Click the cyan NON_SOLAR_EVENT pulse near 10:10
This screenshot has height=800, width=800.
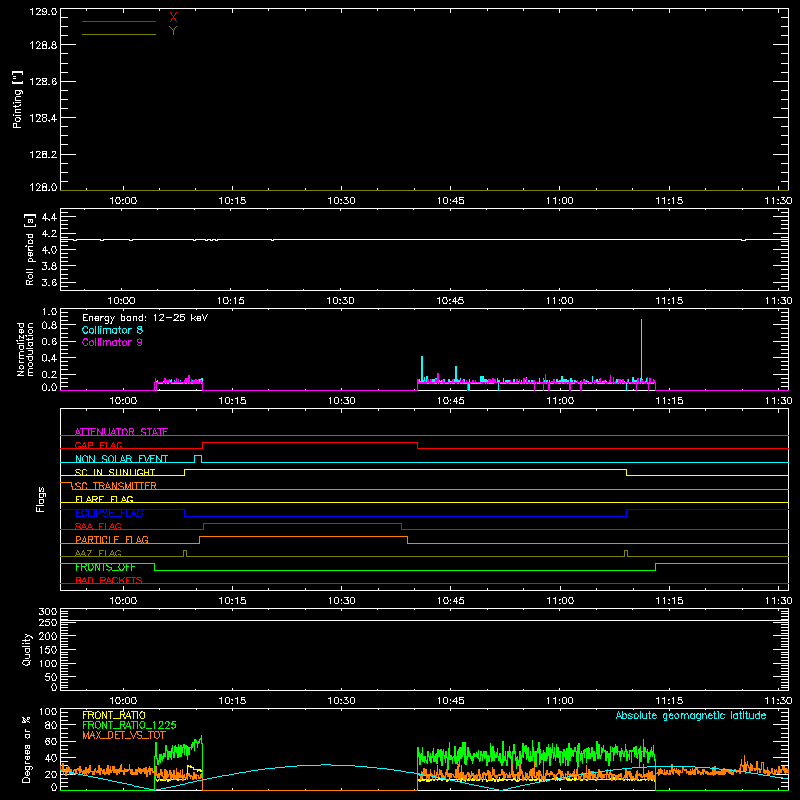[198, 459]
